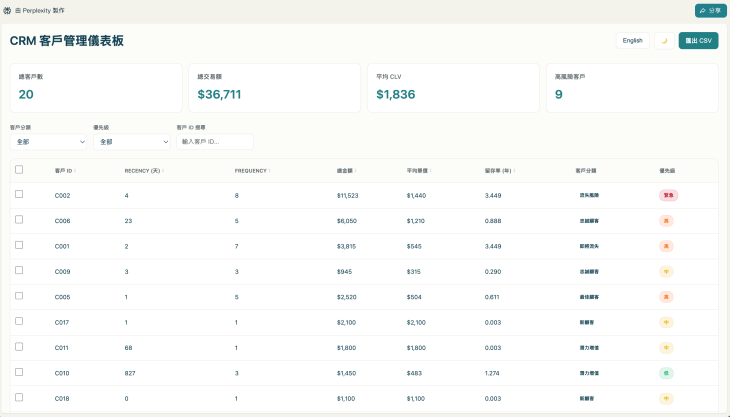Click the red priority badge for C002
This screenshot has height=417, width=730.
pos(668,195)
